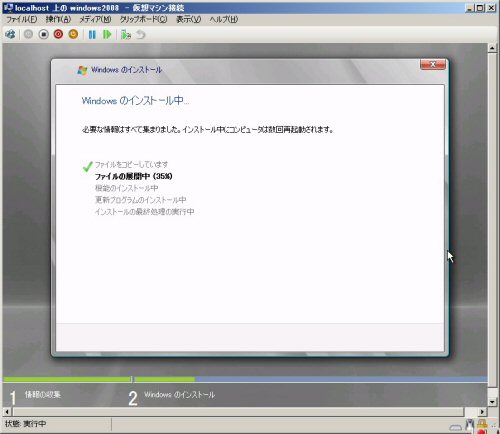Shut down the VM using the red power icon

pos(58,34)
